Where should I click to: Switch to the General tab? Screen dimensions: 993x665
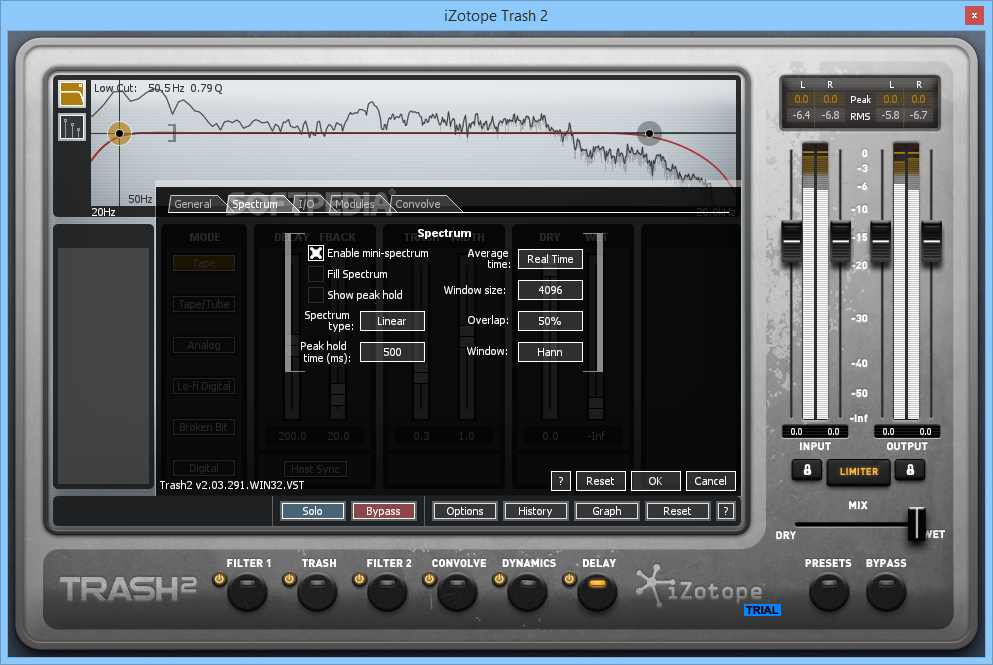[193, 204]
